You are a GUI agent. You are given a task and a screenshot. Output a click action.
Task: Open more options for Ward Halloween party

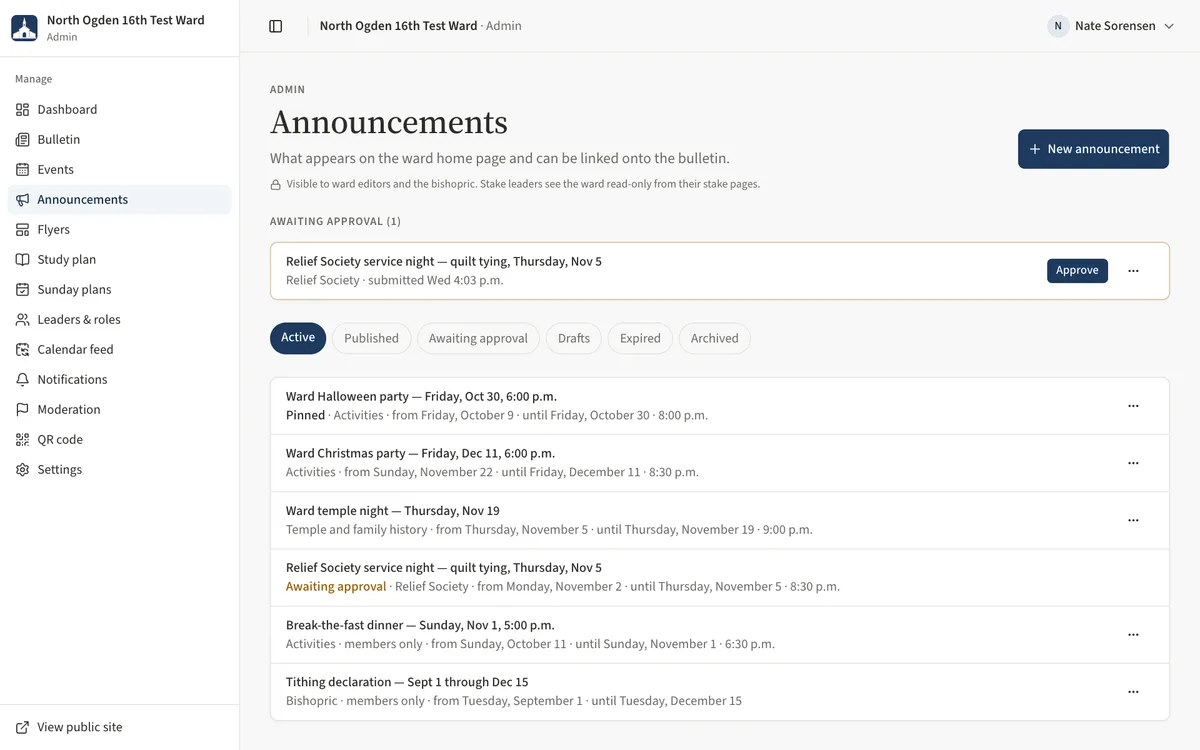pyautogui.click(x=1133, y=406)
